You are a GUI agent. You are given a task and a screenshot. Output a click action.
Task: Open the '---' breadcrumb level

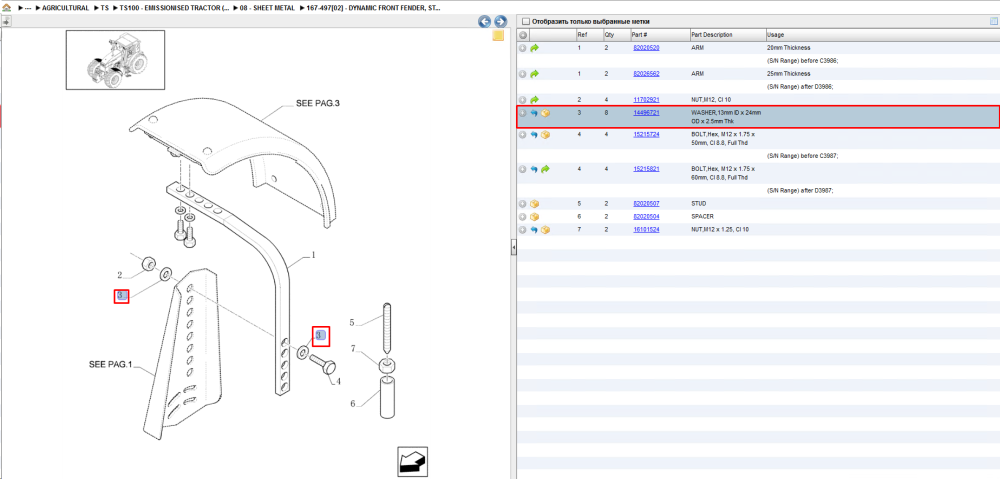[27, 8]
